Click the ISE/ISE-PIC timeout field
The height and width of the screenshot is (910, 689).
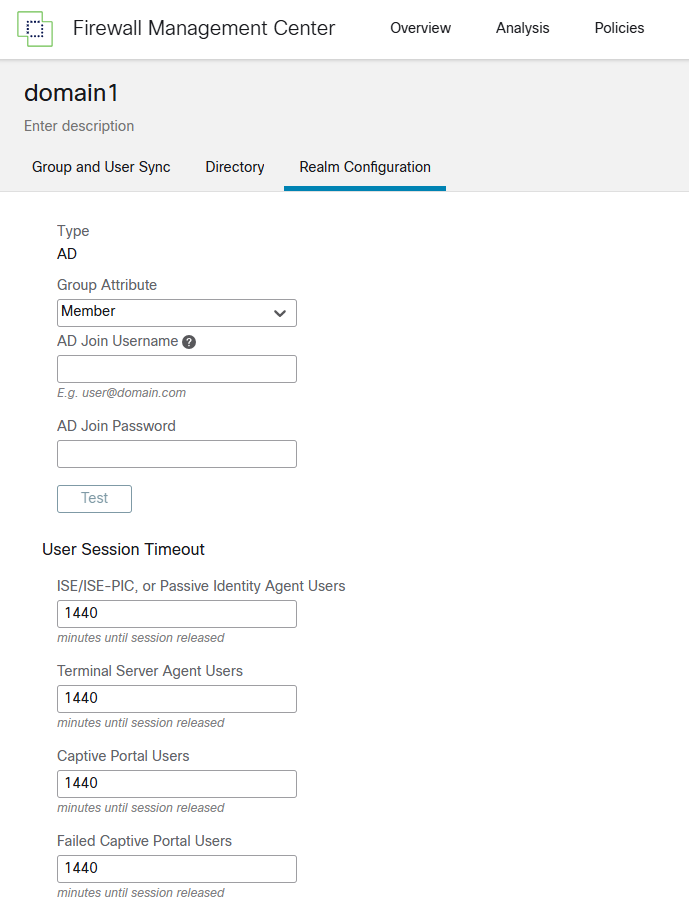click(x=176, y=614)
